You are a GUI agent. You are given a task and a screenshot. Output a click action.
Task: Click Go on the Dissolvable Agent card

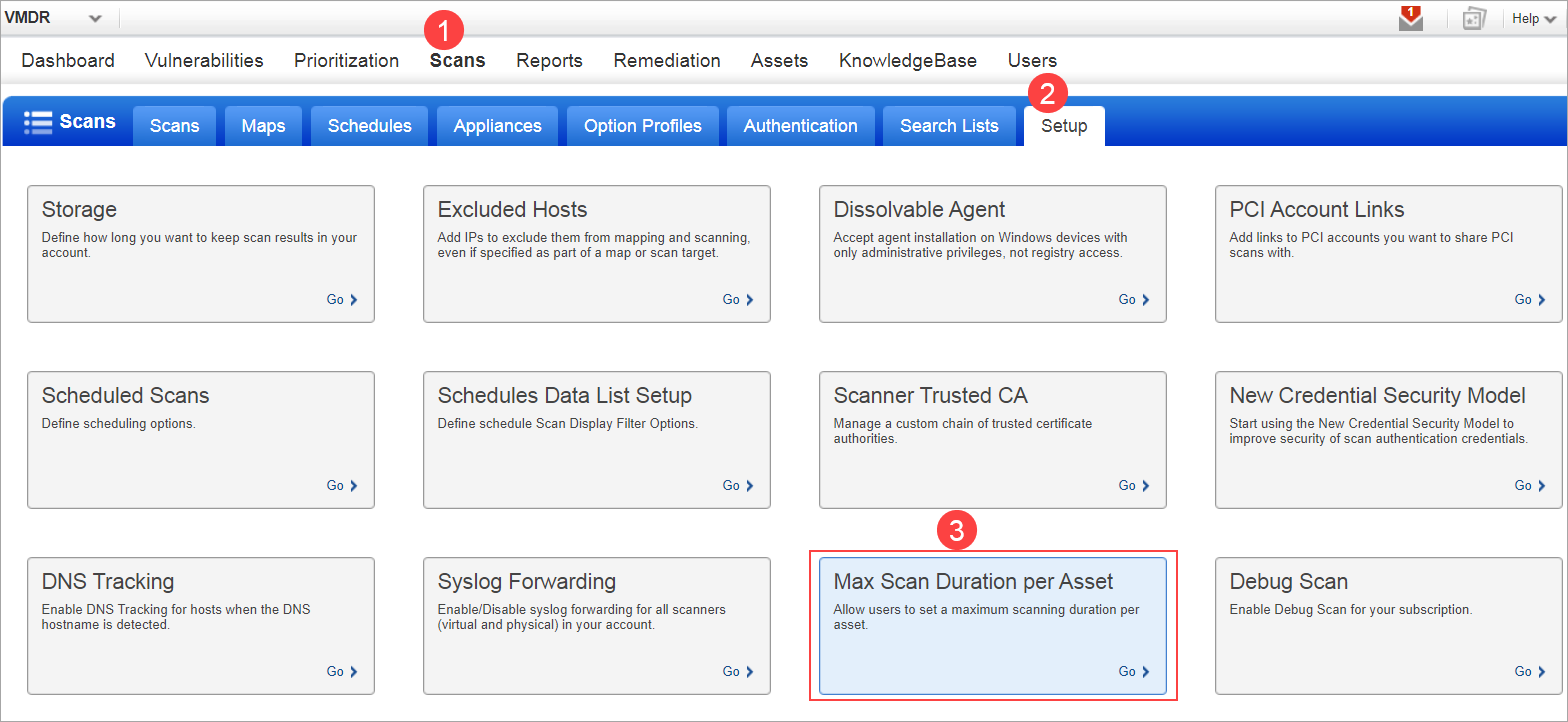coord(1134,299)
